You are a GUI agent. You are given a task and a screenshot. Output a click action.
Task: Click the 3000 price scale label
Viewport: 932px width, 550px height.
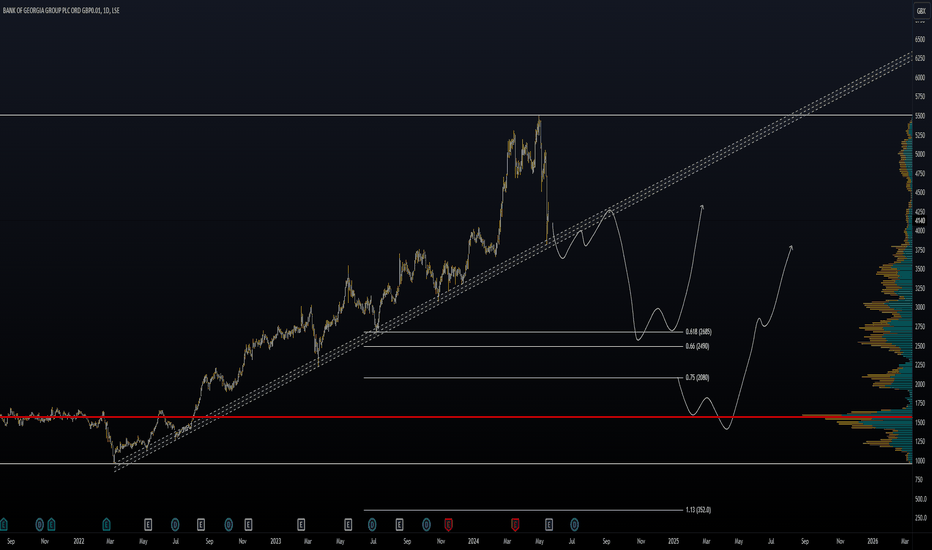[920, 307]
